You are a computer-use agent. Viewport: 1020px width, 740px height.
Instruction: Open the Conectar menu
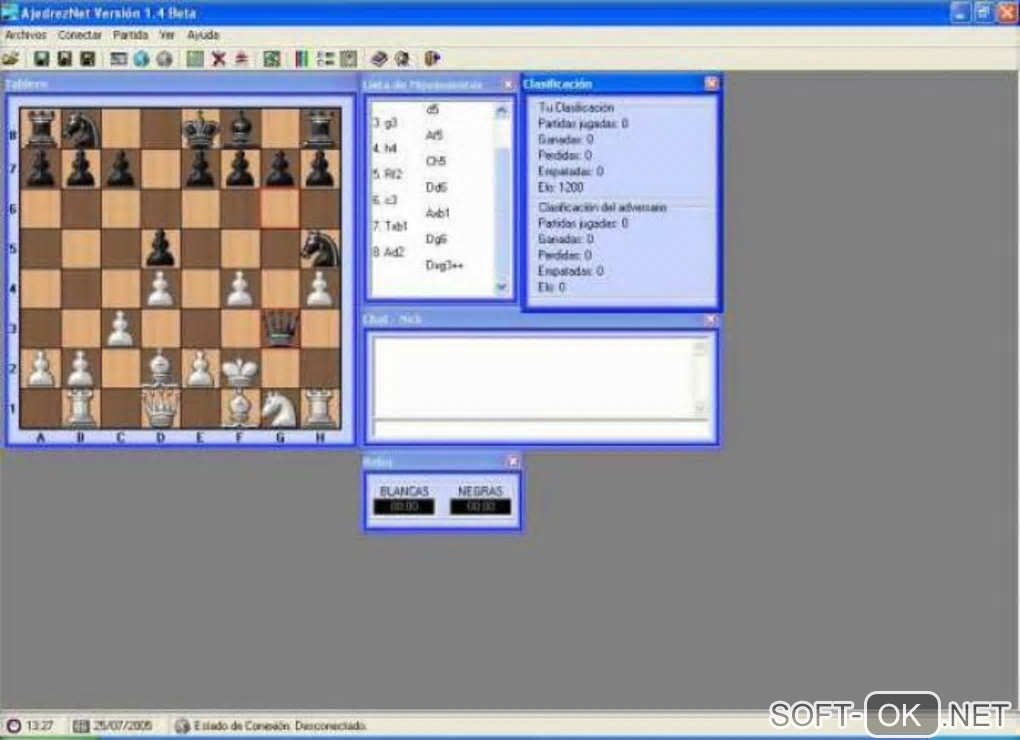click(x=80, y=35)
